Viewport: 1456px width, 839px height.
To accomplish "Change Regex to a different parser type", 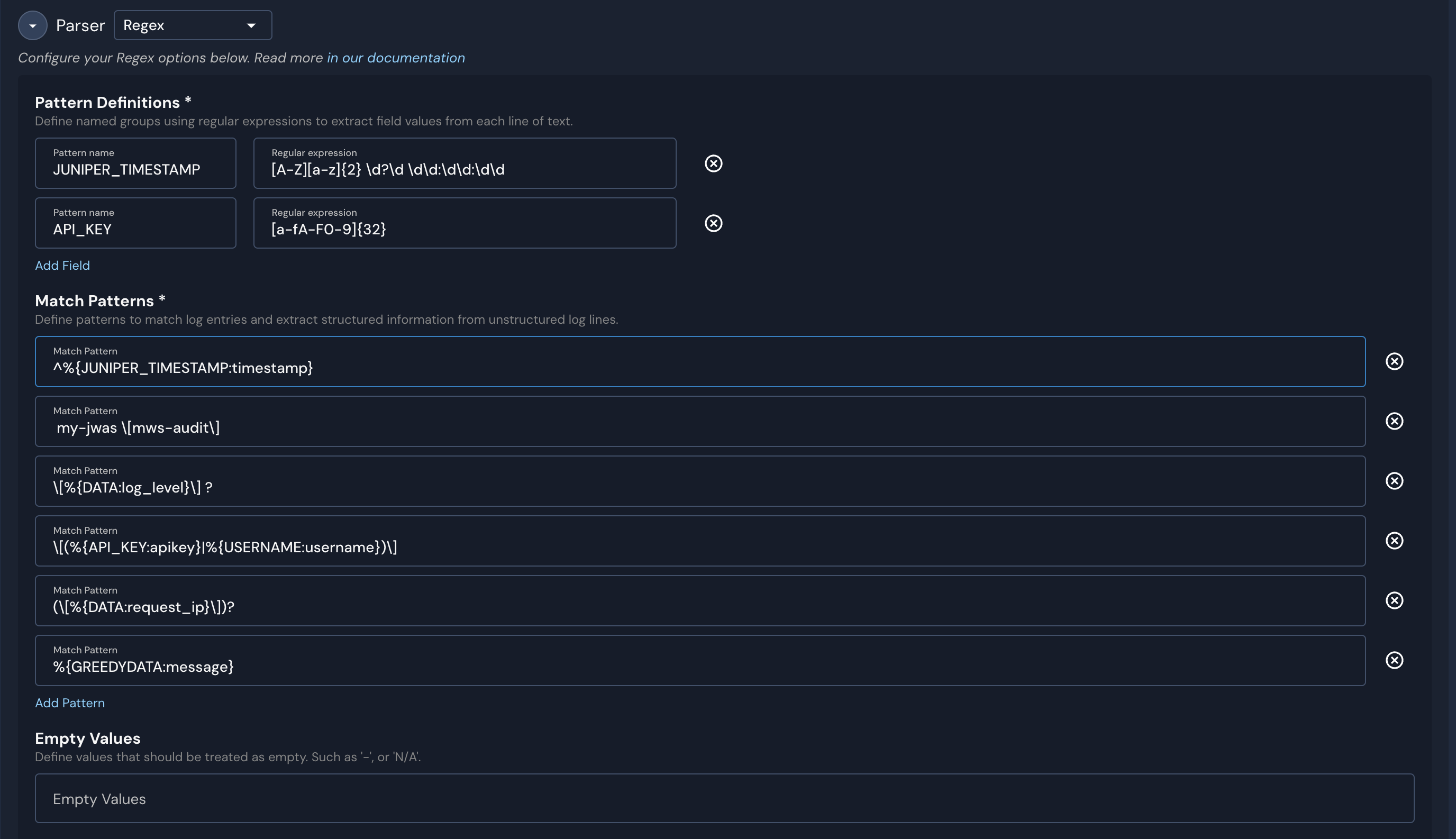I will (193, 25).
